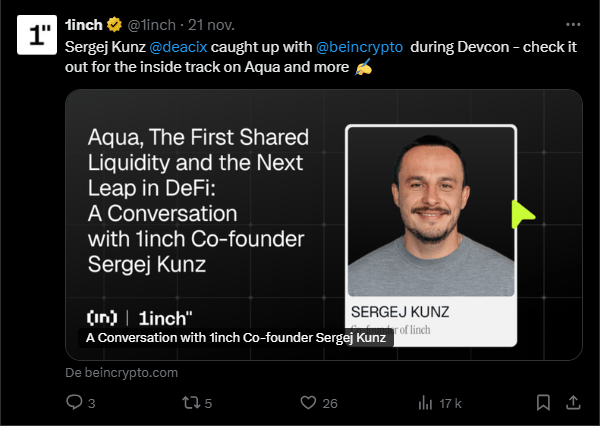
Task: Click the BeInCrypto logo in the card
Action: point(102,318)
